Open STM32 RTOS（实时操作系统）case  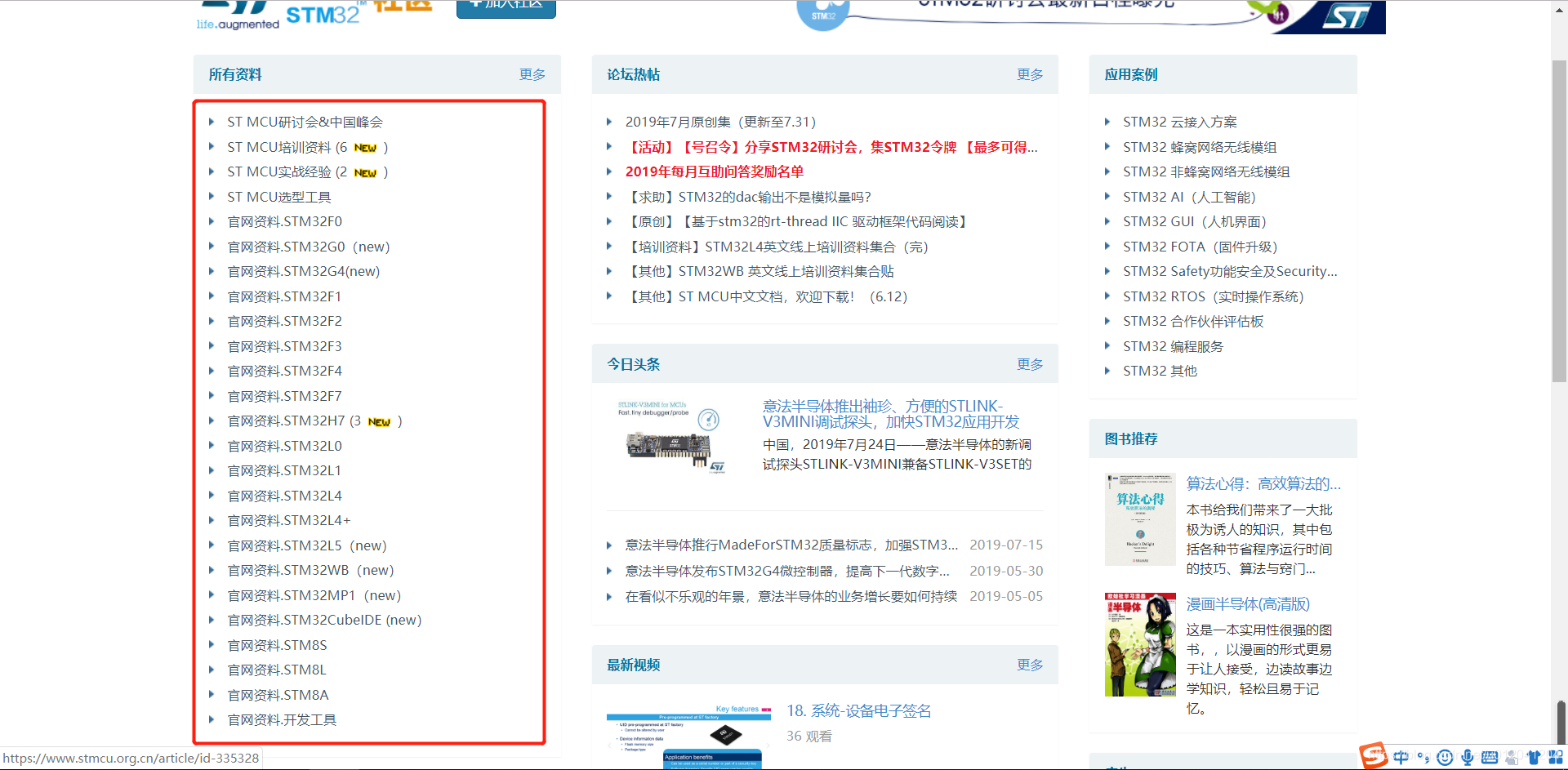[1213, 296]
